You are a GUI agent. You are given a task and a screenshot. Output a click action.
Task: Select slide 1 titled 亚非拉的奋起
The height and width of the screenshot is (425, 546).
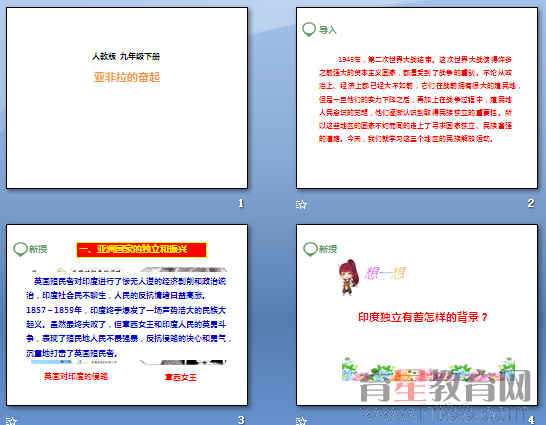coord(127,98)
